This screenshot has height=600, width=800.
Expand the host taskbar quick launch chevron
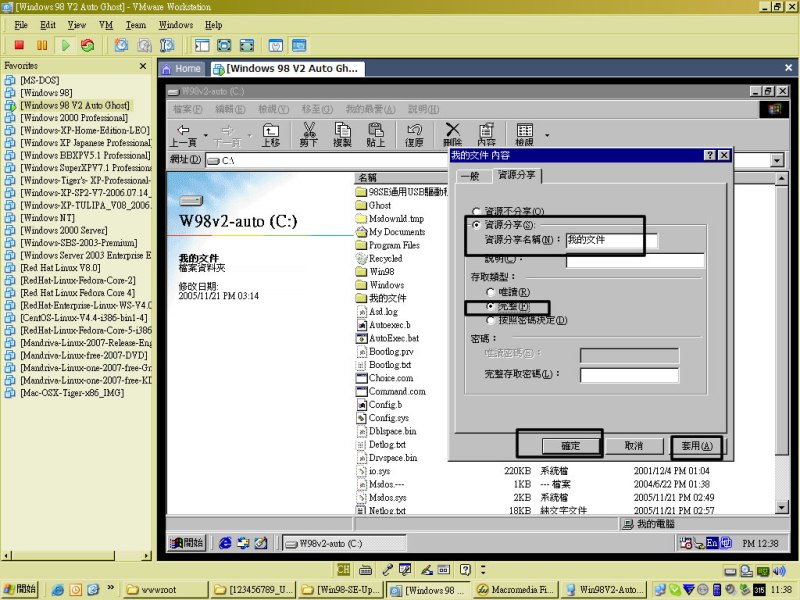click(110, 587)
